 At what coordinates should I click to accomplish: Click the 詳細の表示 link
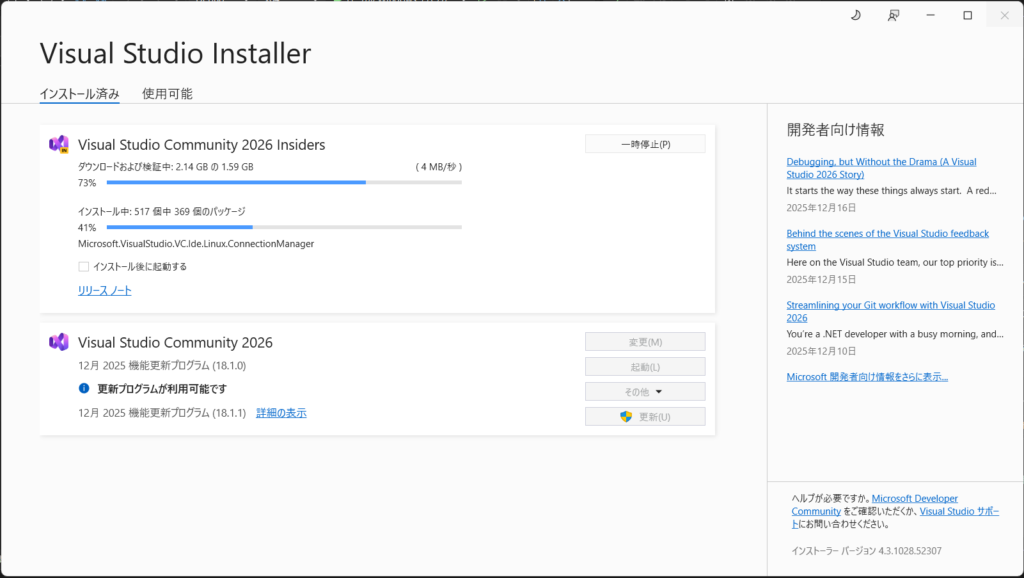281,413
